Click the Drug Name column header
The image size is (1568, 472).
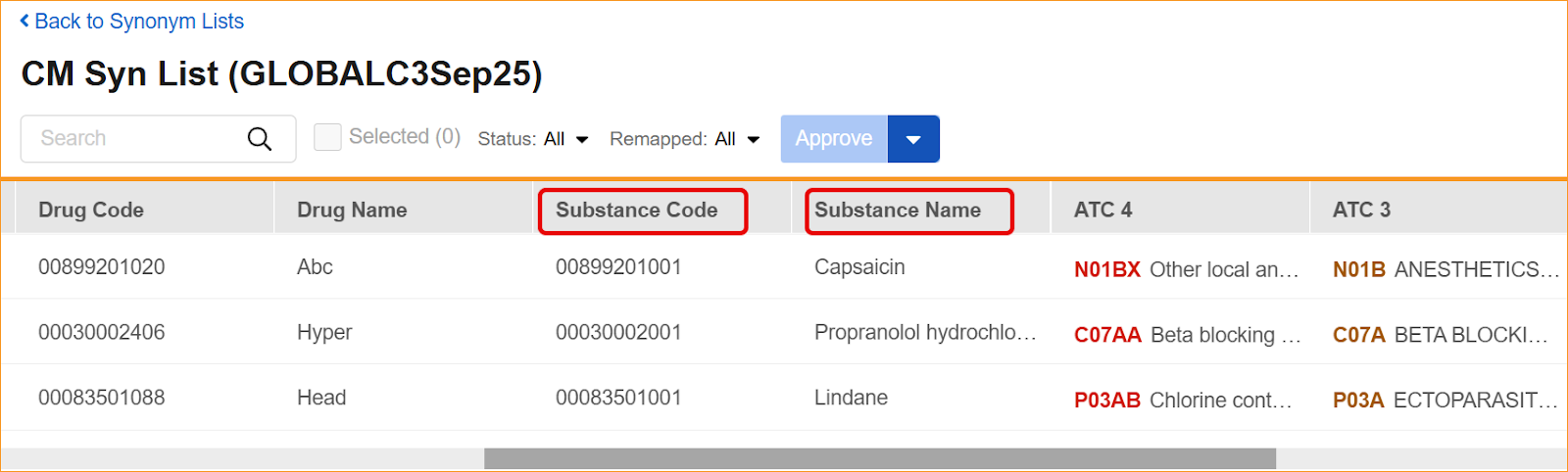(352, 210)
